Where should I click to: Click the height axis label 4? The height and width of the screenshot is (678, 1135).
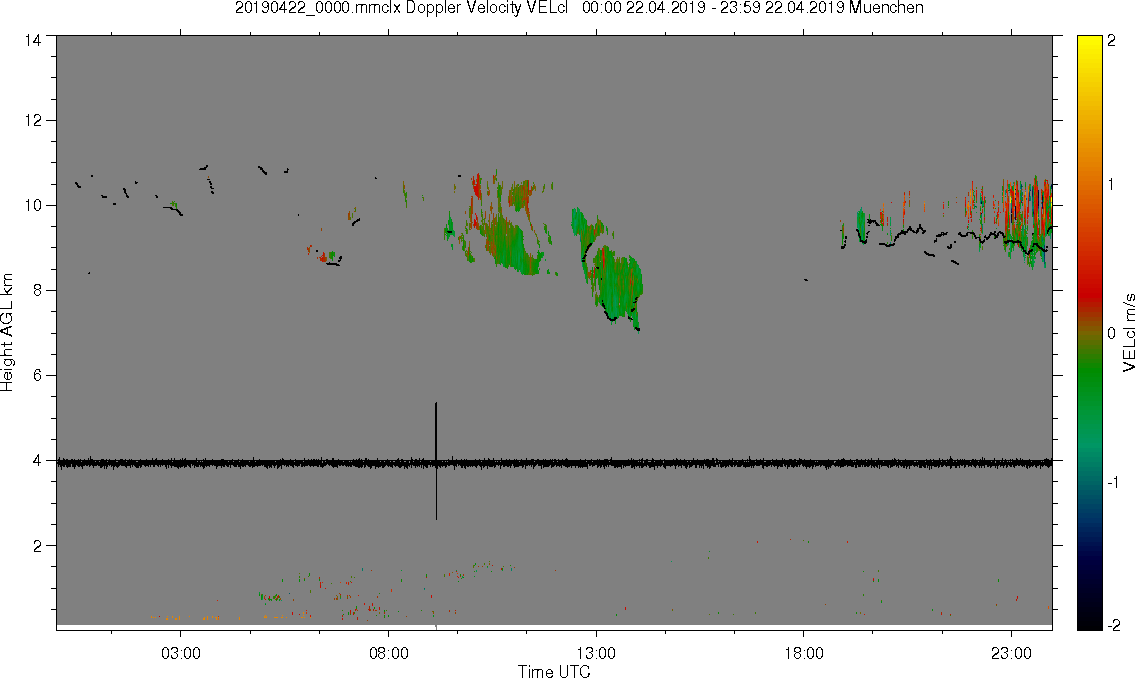[x=38, y=460]
